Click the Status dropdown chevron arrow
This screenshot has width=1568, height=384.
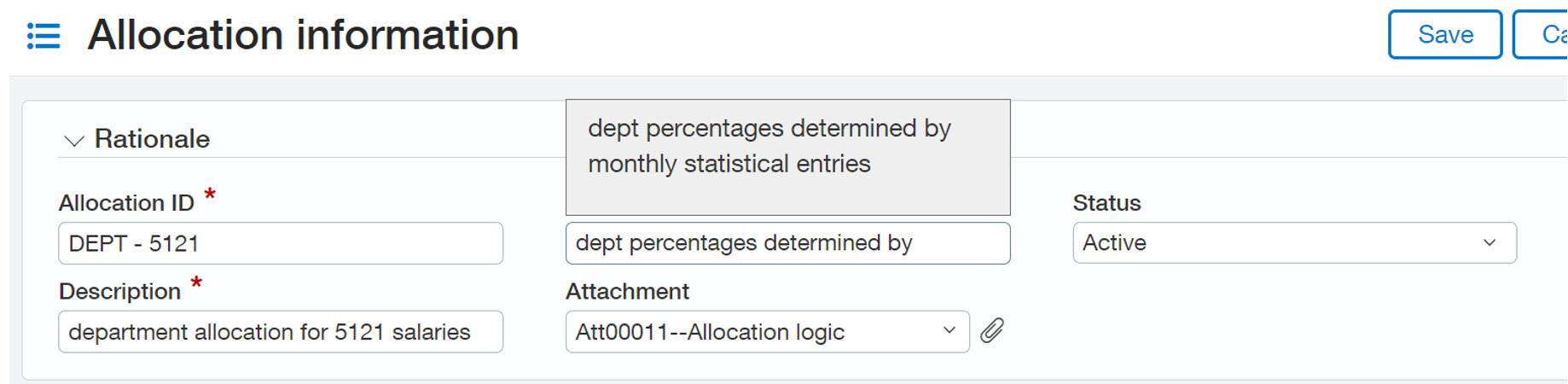[1490, 243]
